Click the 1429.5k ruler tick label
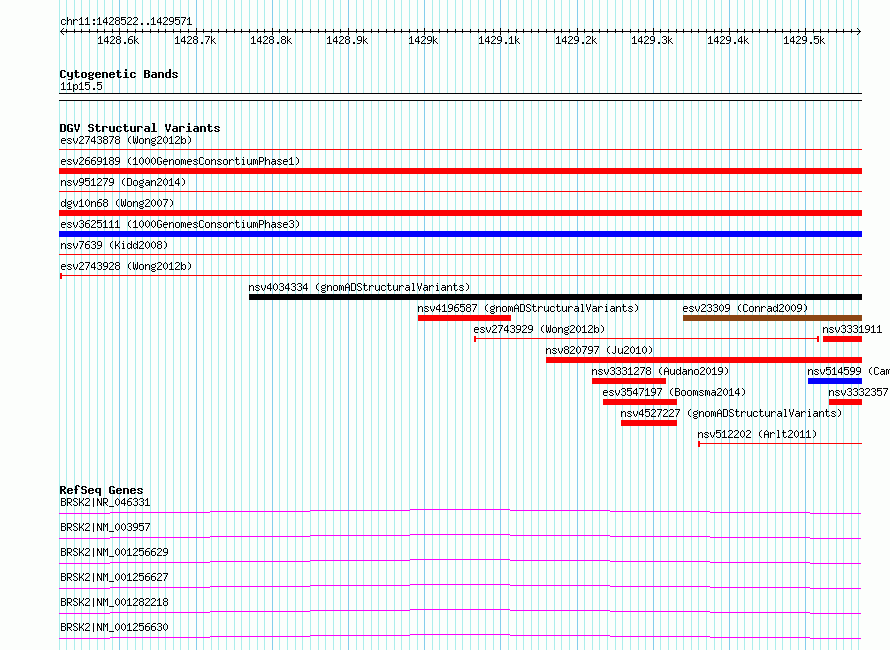890x650 pixels. coord(804,40)
